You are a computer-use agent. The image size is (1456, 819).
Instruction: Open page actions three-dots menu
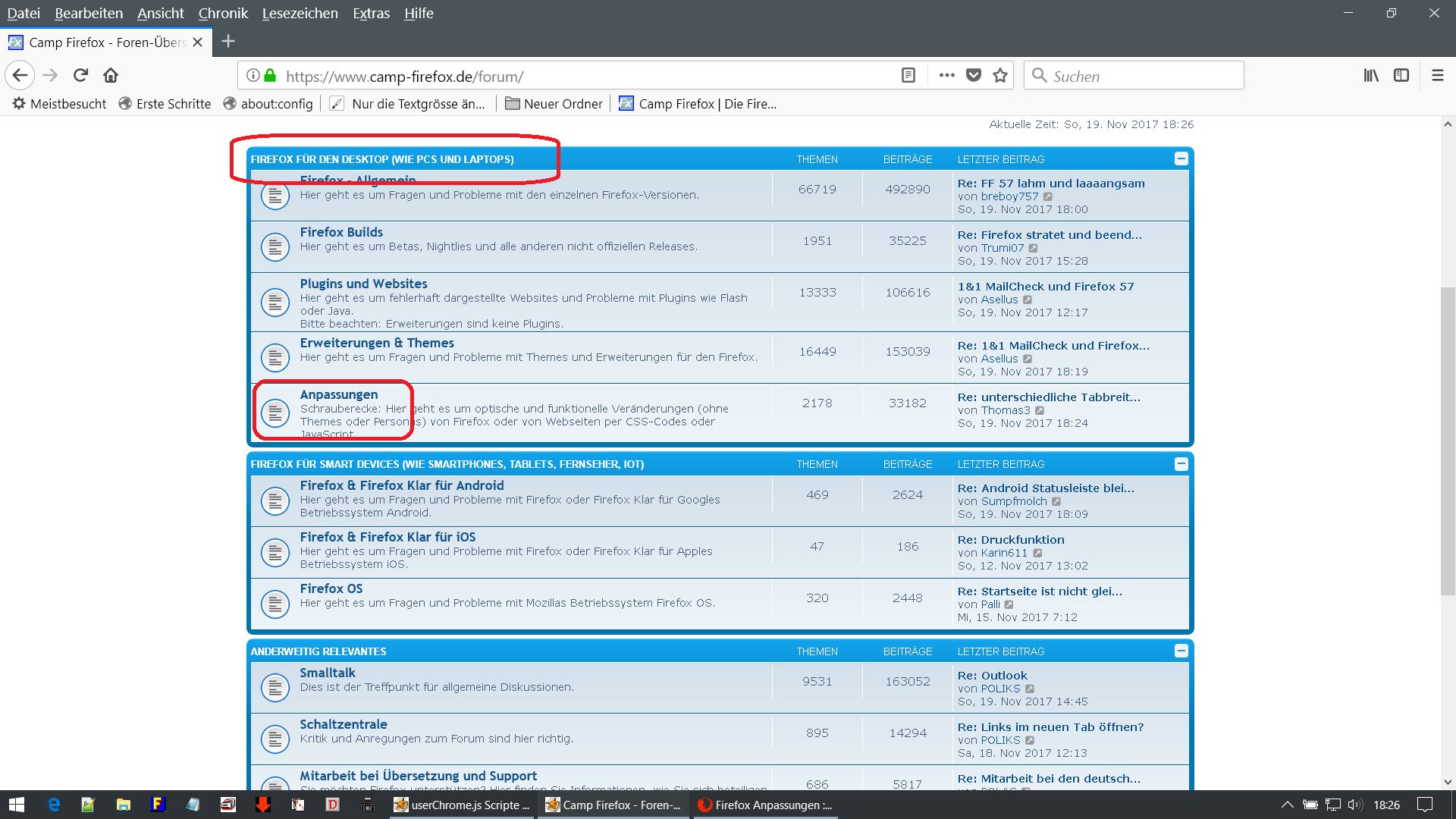click(946, 75)
